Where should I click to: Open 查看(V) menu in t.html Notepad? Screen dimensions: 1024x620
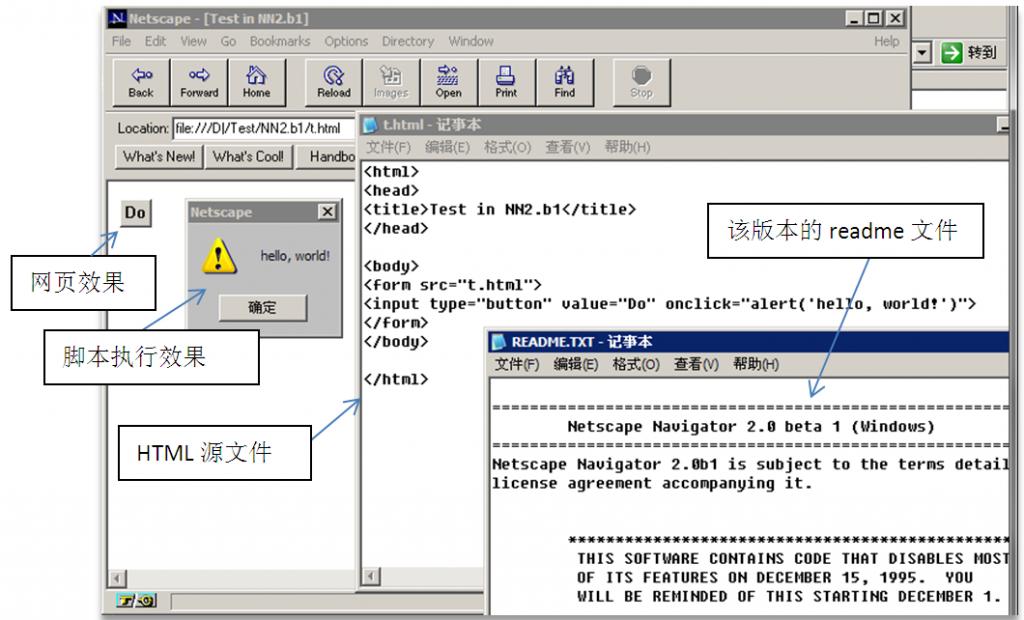pos(568,147)
